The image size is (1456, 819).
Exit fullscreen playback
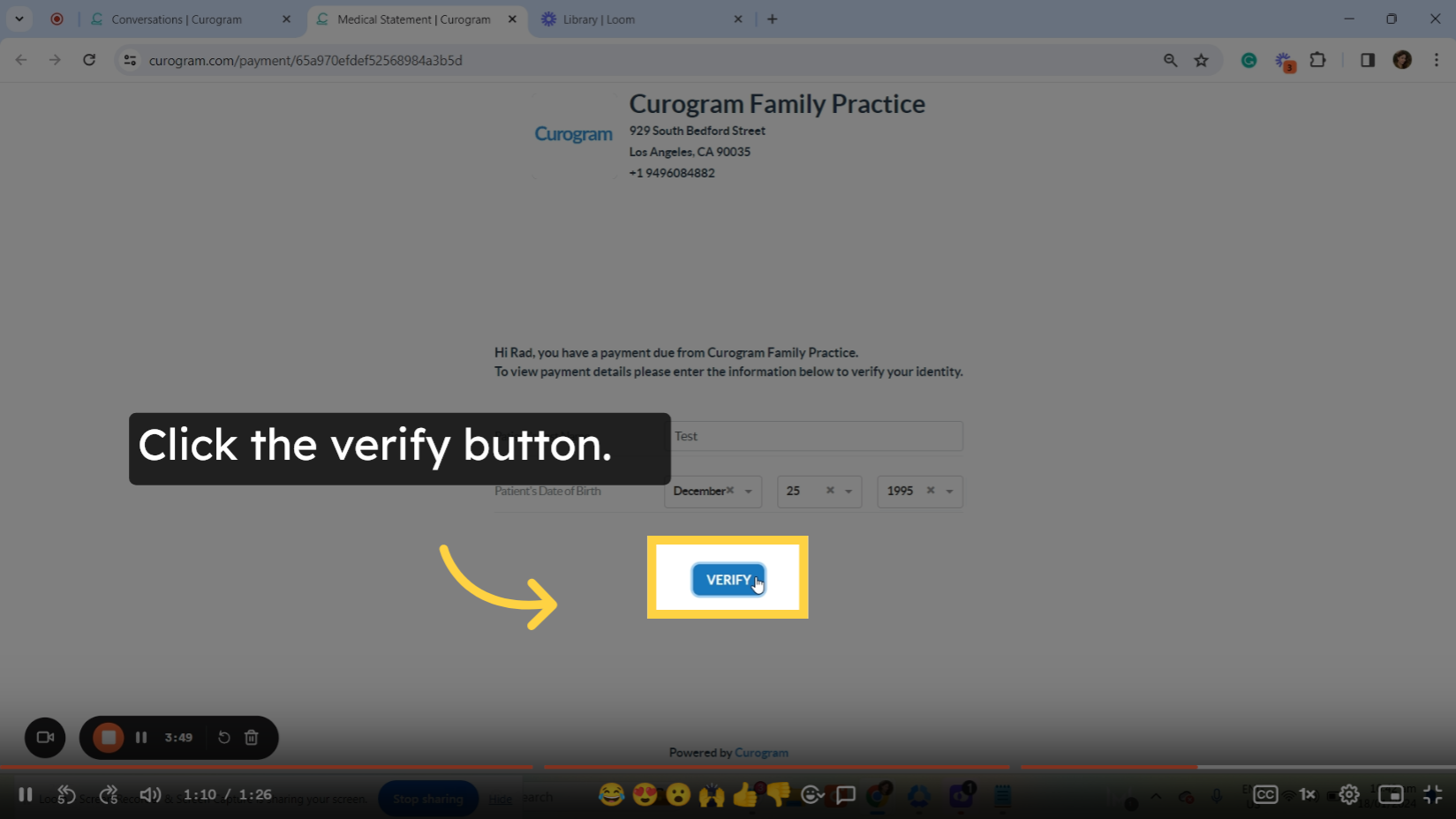pyautogui.click(x=1433, y=793)
